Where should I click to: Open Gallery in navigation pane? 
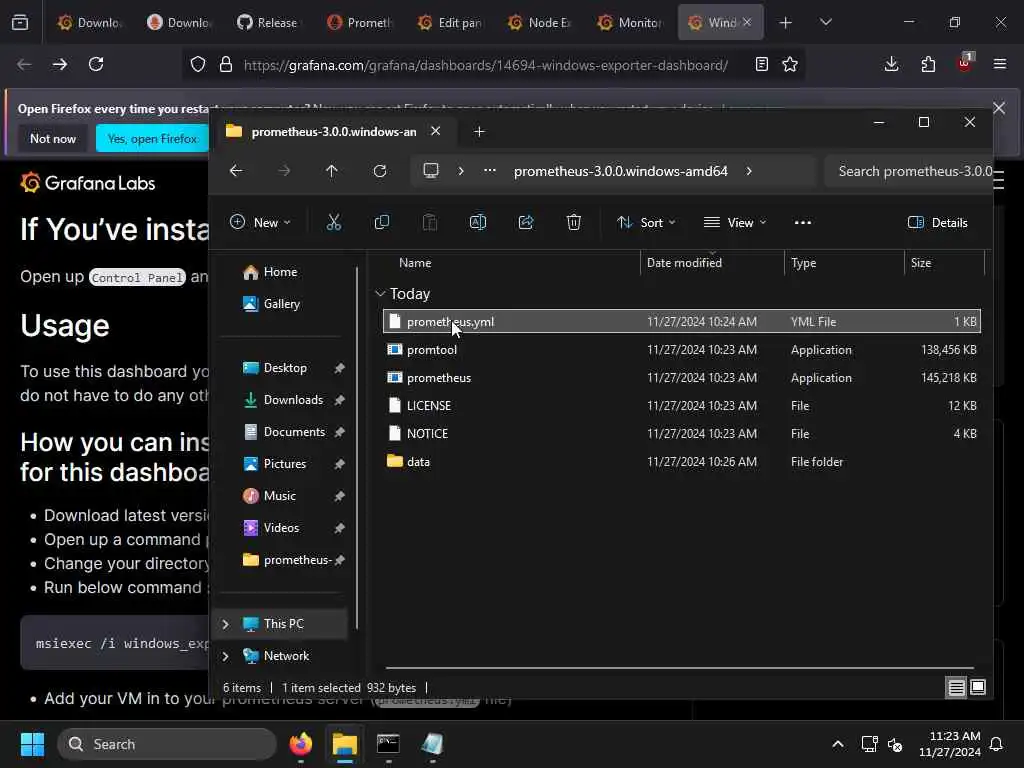[282, 304]
